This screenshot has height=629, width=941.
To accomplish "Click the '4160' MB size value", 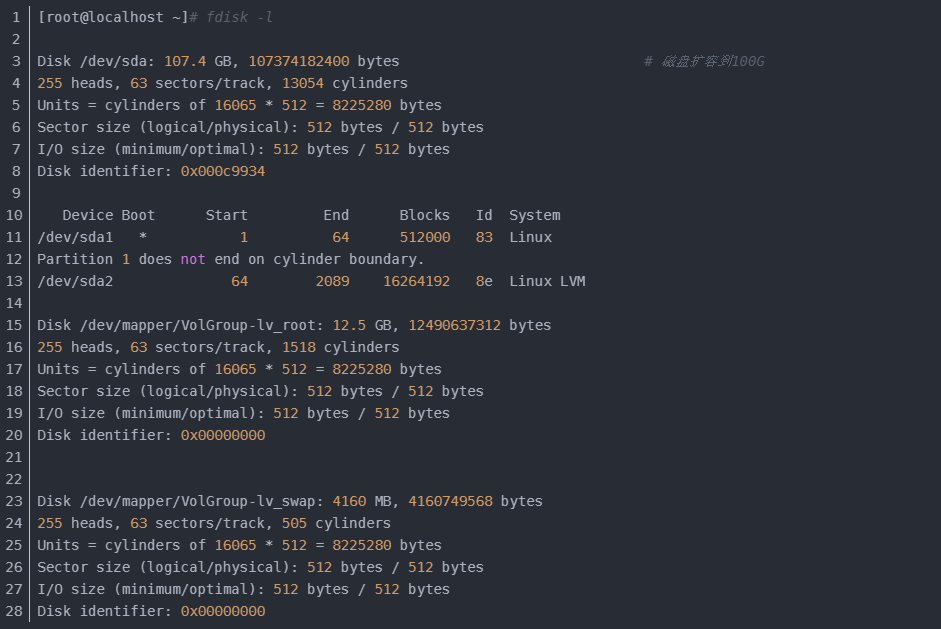I will (349, 502).
